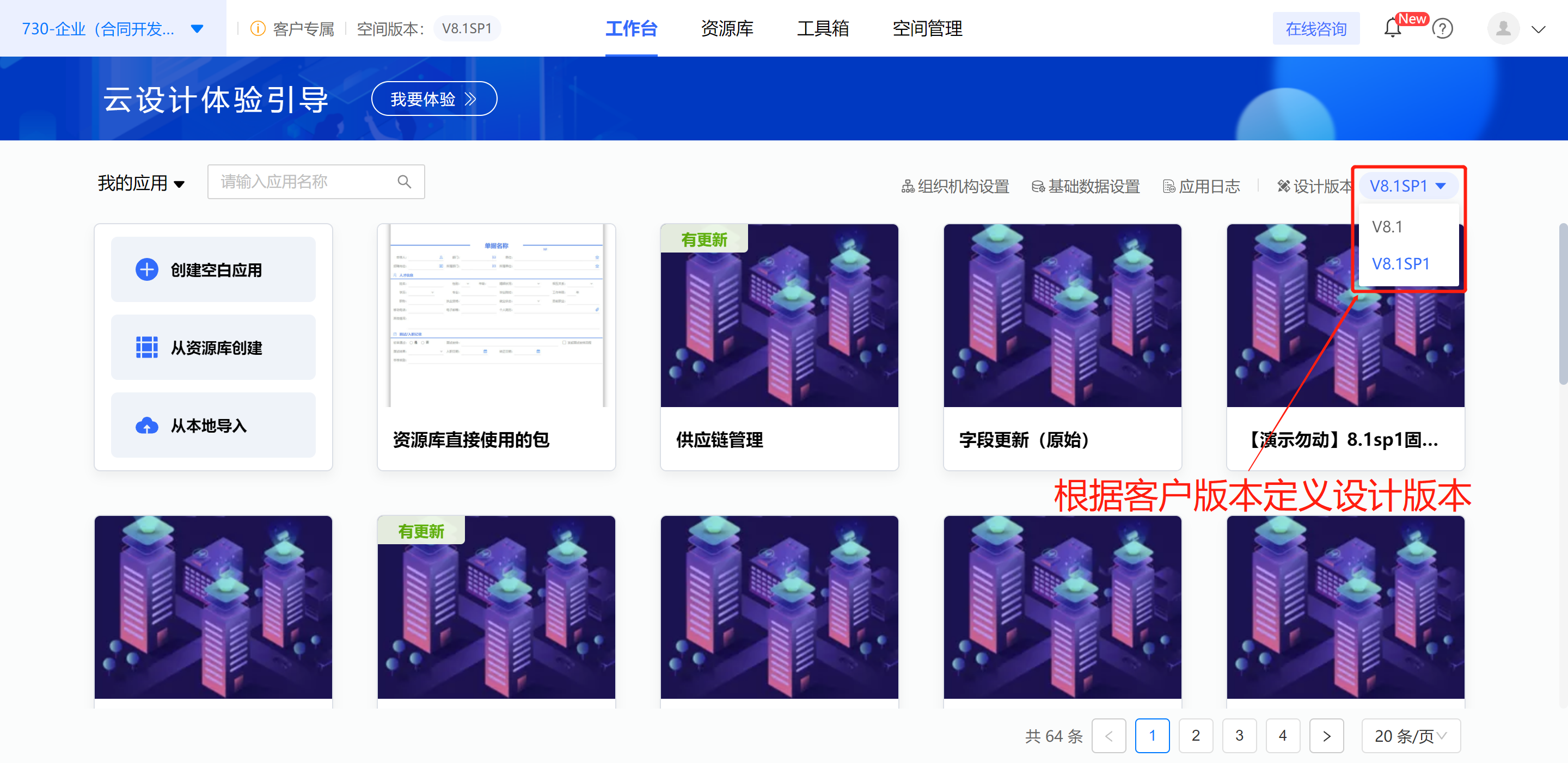1568x763 pixels.
Task: Open the help question mark icon
Action: [1443, 29]
